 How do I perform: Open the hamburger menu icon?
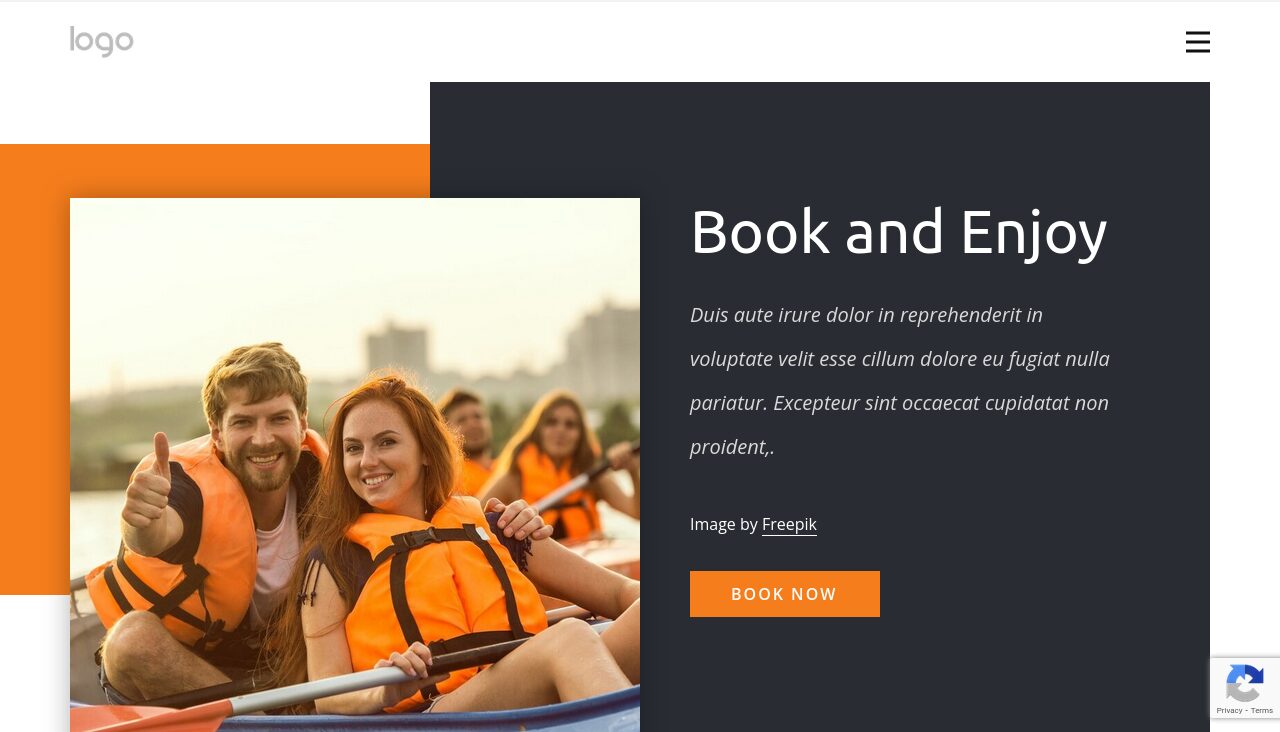click(x=1198, y=42)
